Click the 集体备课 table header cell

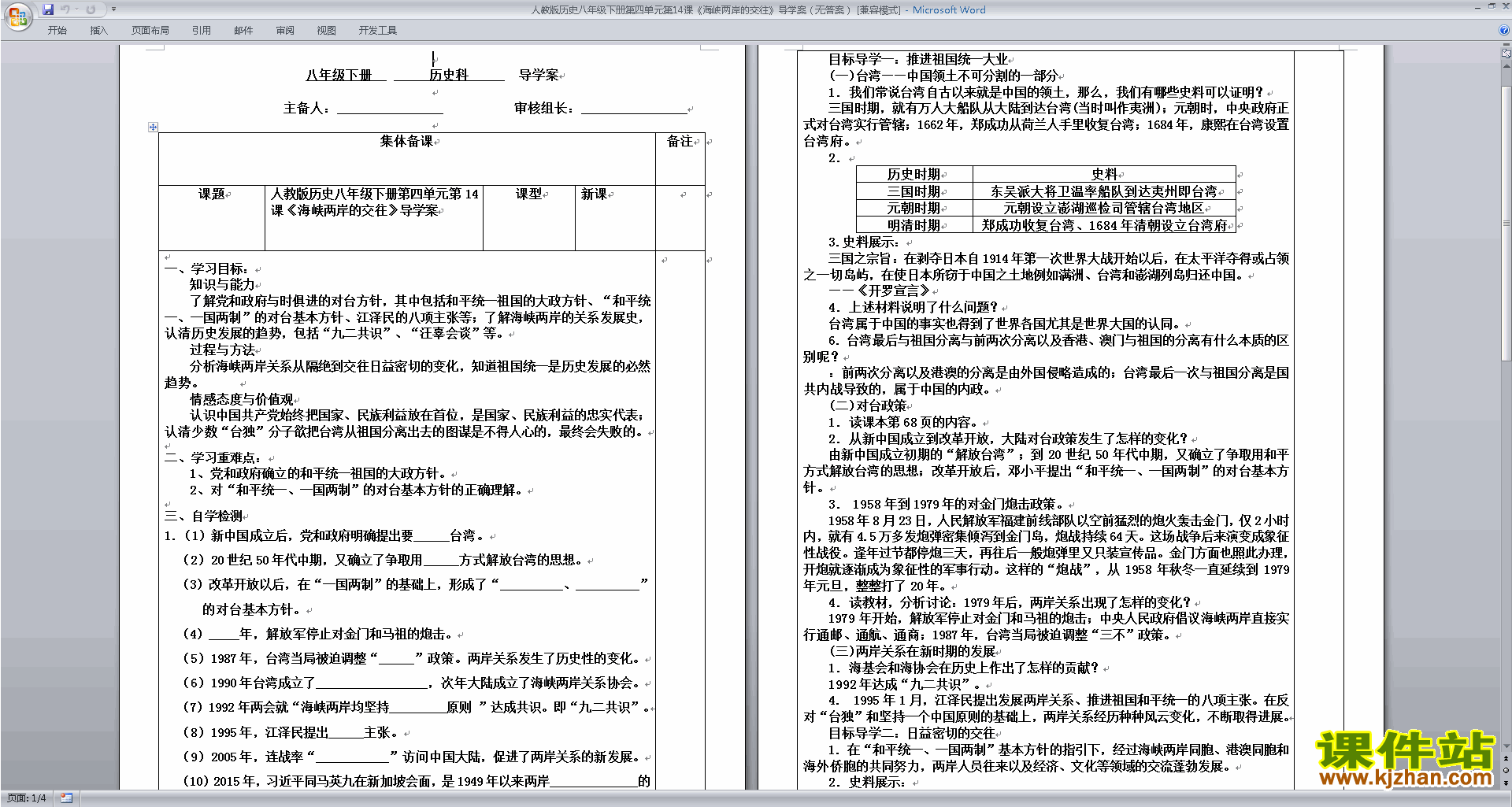[x=407, y=158]
